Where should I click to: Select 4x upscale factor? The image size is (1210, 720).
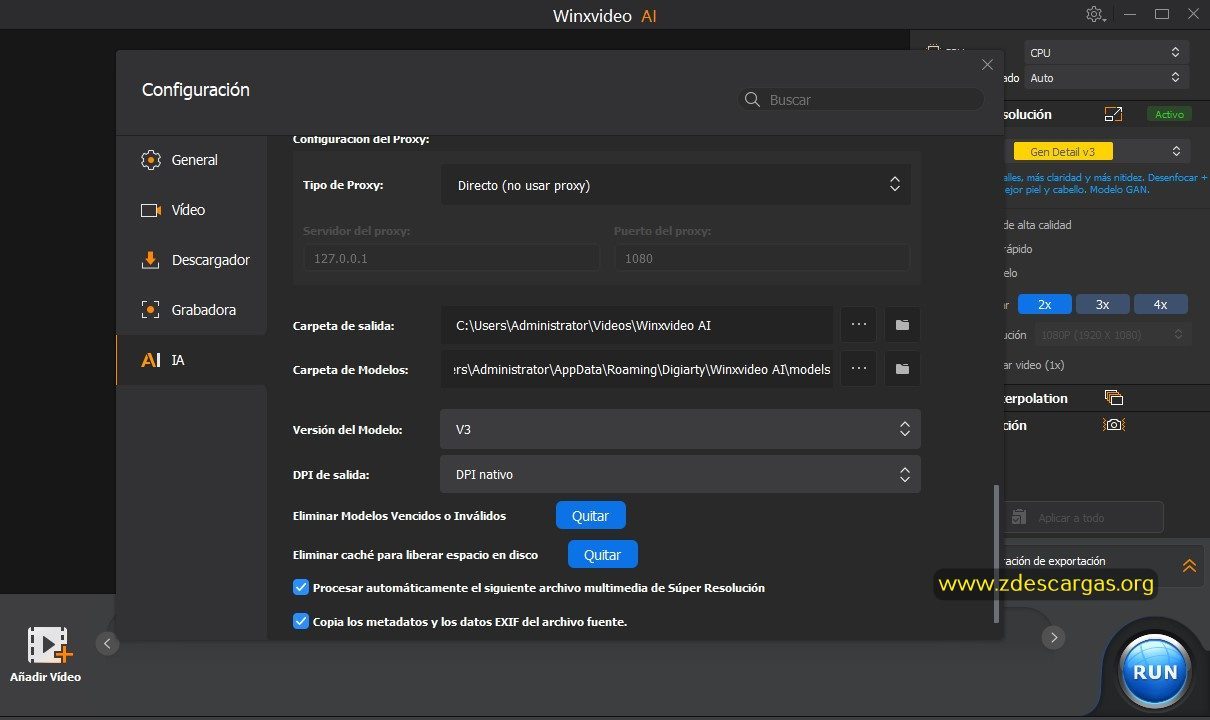coord(1160,304)
